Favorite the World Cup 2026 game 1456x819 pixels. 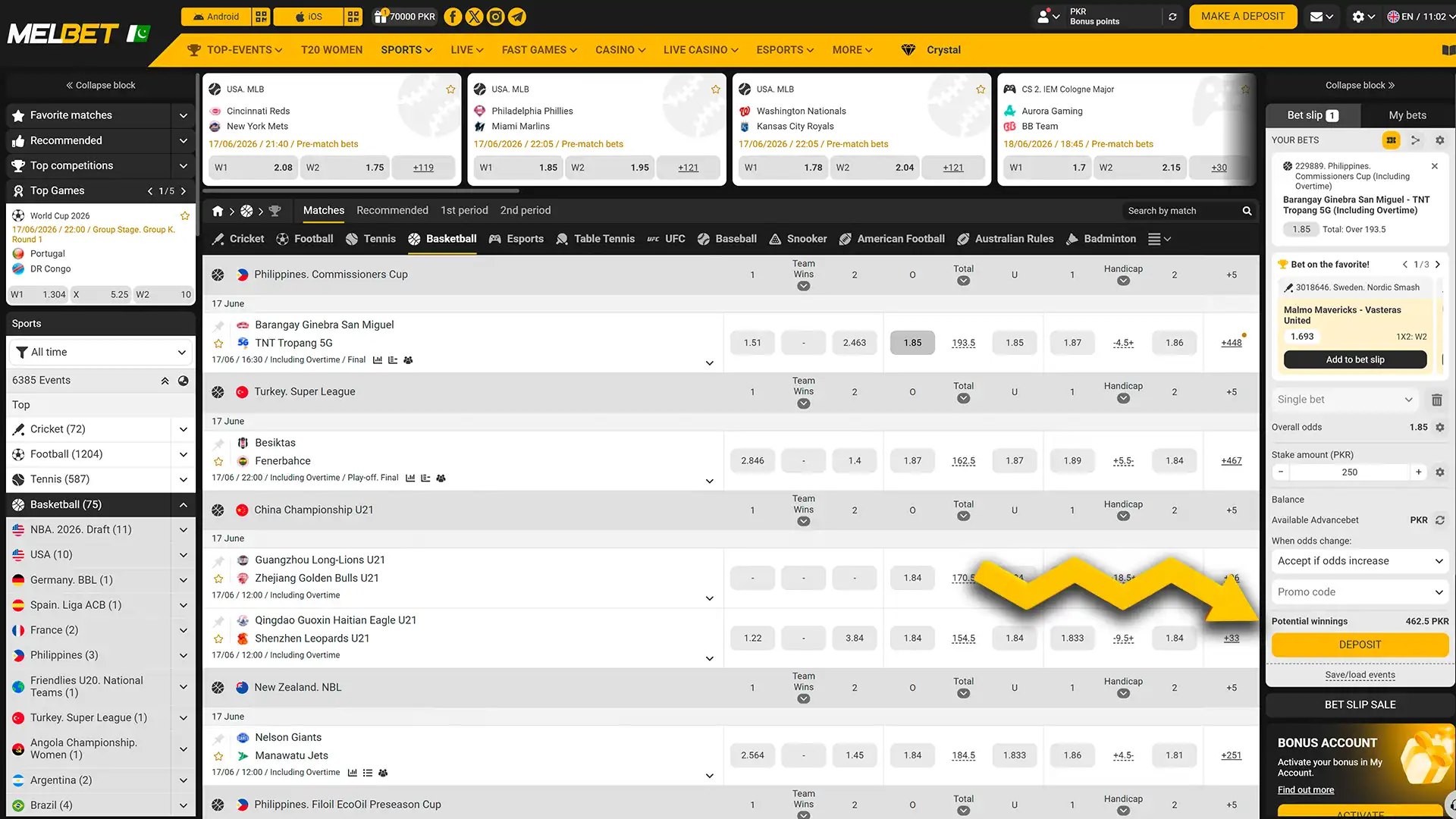tap(184, 216)
